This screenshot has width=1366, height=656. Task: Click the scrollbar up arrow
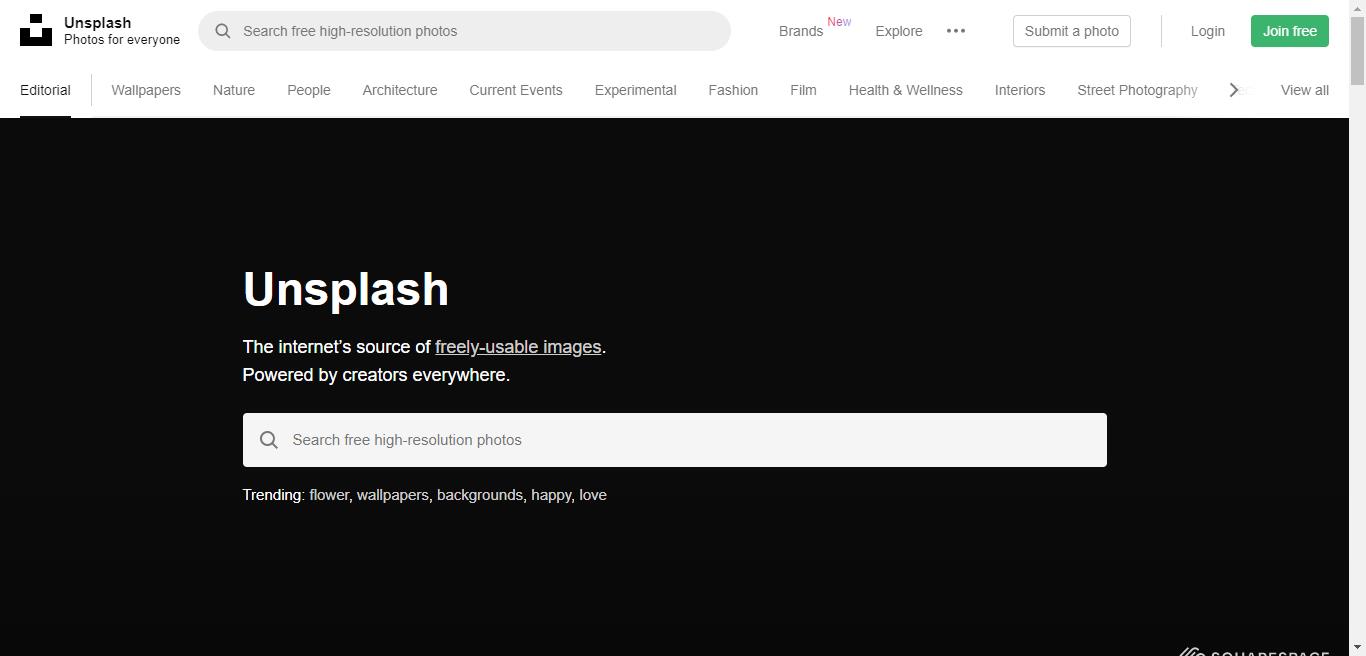pos(1357,7)
